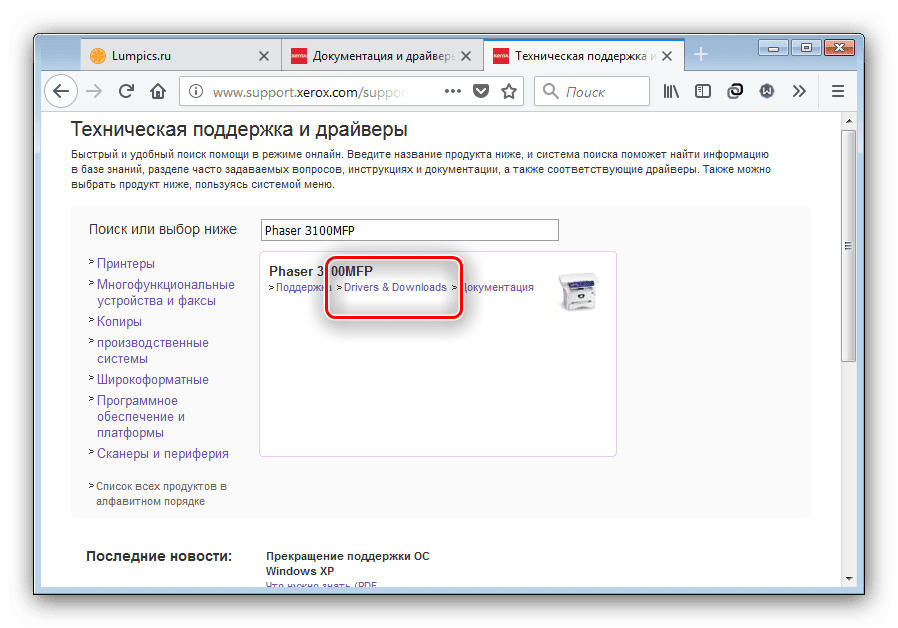The image size is (898, 628).
Task: Open Drivers & Downloads link
Action: (x=395, y=287)
